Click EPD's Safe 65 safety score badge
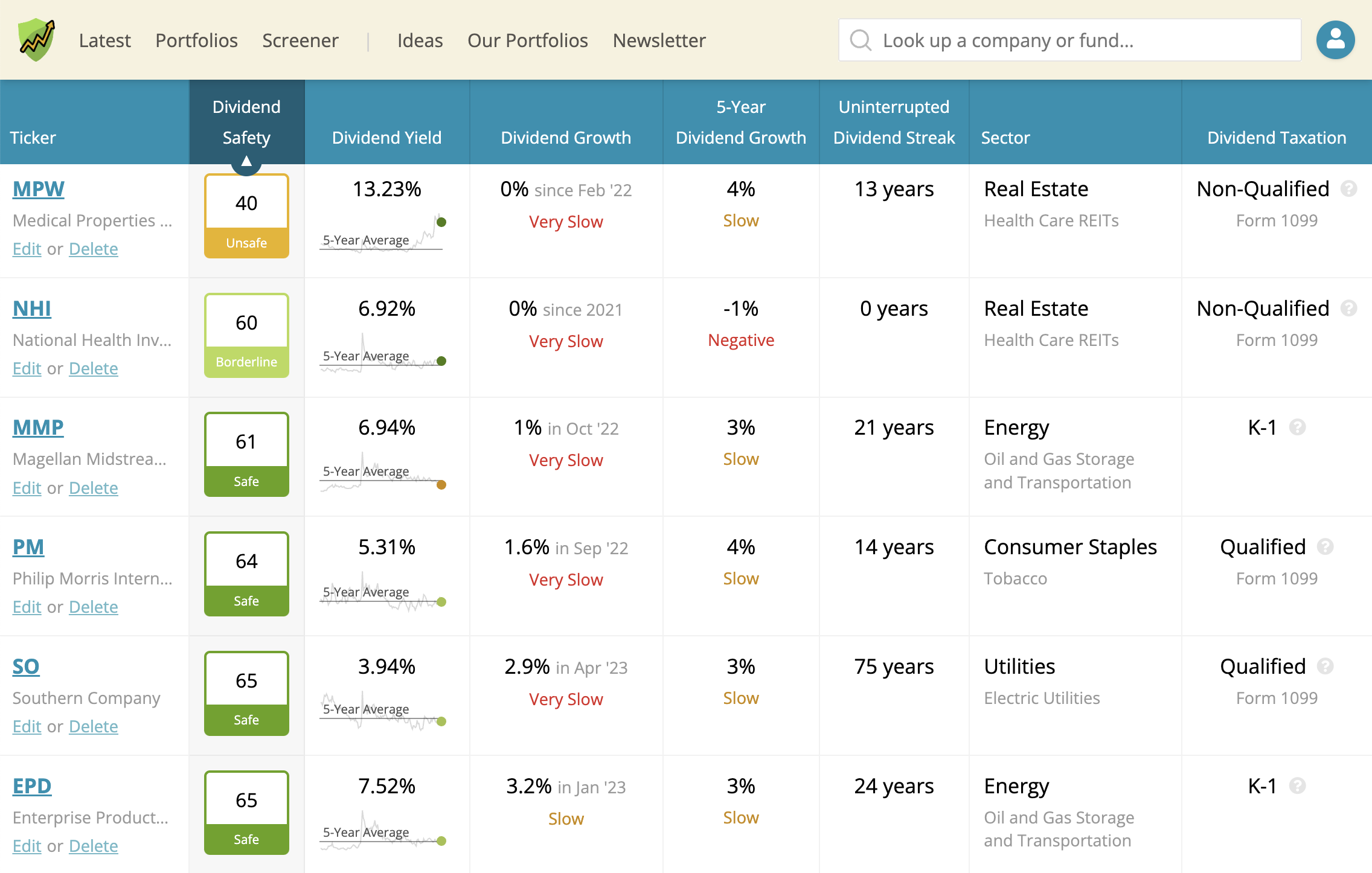 246,812
